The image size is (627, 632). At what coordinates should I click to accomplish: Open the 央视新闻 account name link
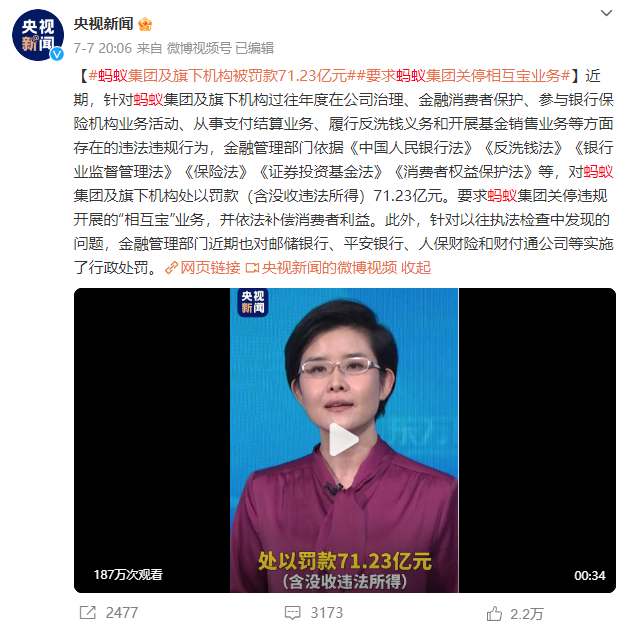pyautogui.click(x=103, y=24)
